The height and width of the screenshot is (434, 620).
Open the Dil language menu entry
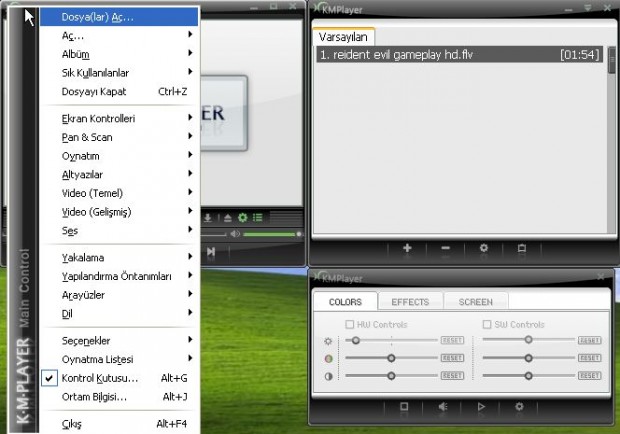[x=120, y=313]
